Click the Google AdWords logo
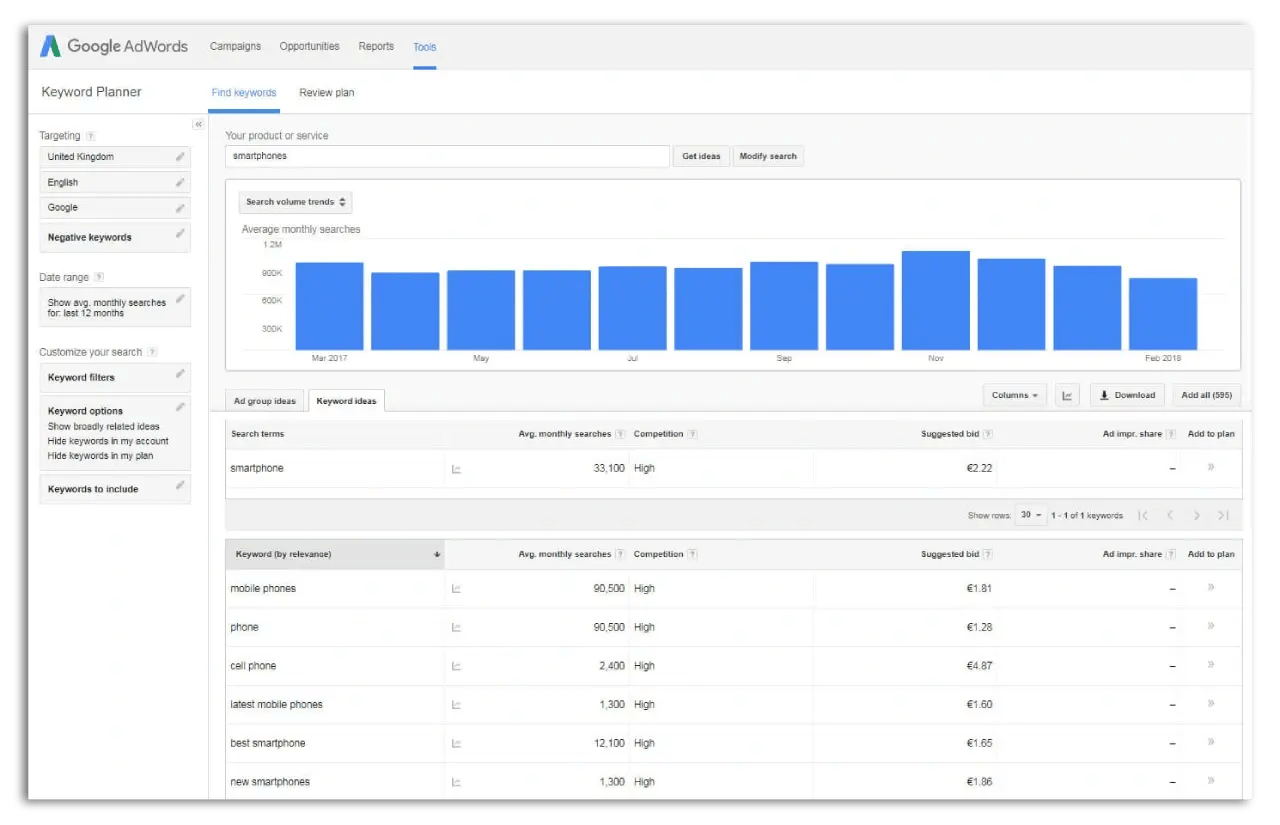This screenshot has width=1280, height=825. [x=113, y=46]
